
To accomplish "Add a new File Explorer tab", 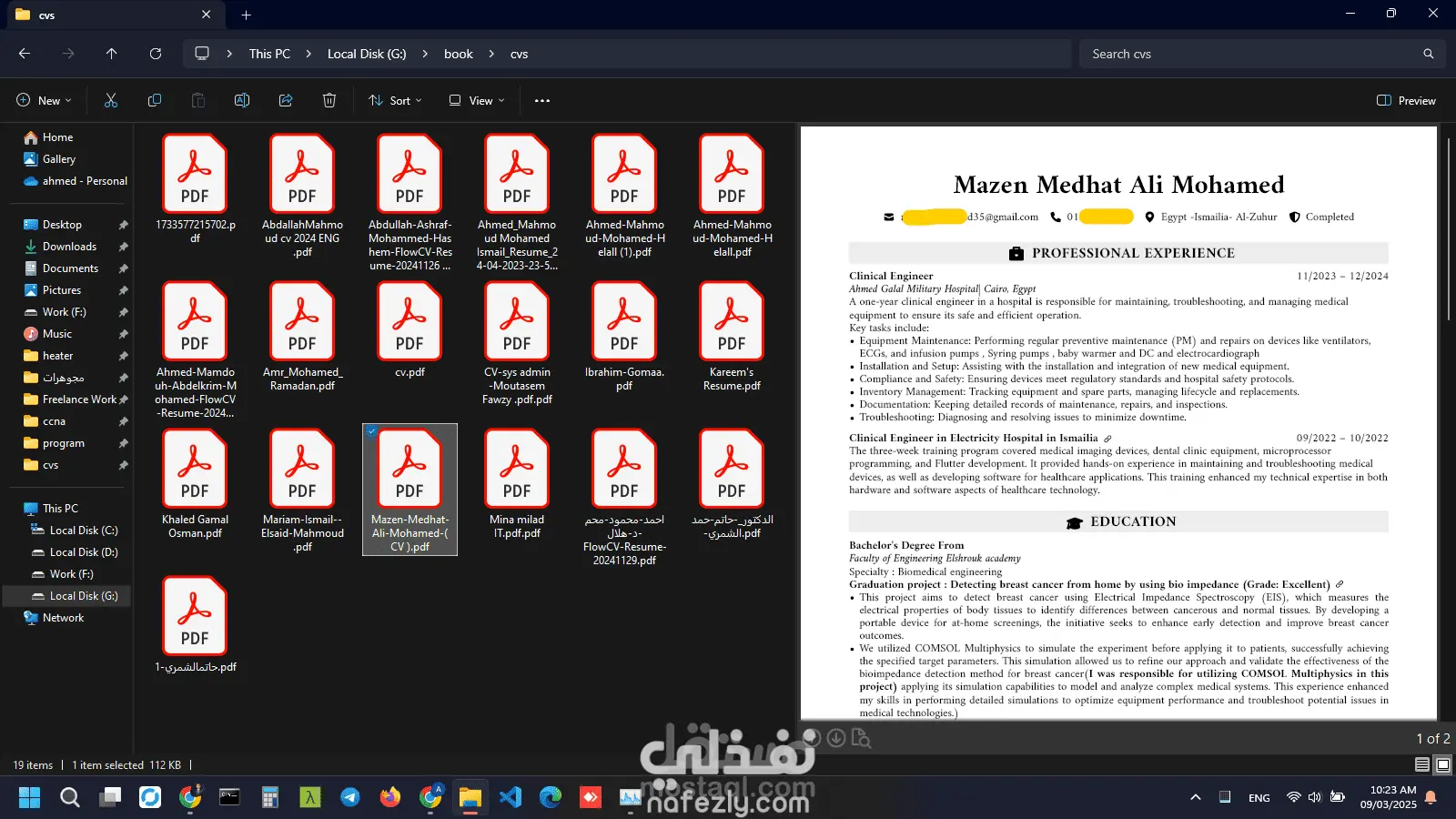I will point(246,15).
